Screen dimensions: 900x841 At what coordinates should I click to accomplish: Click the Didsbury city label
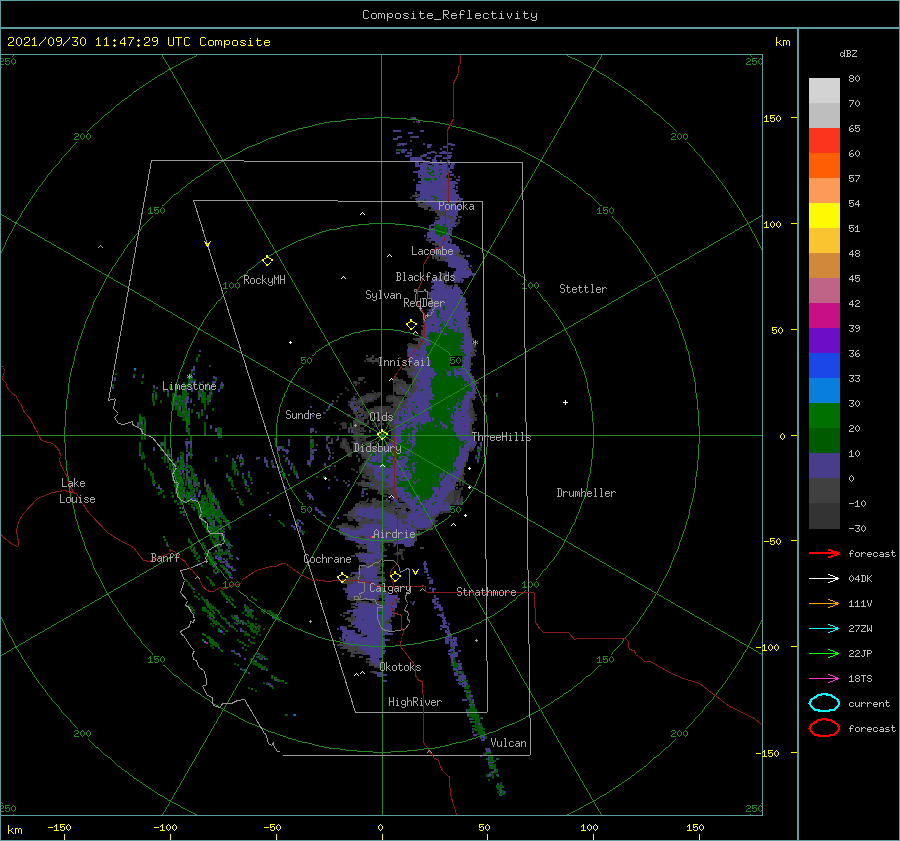pos(377,448)
